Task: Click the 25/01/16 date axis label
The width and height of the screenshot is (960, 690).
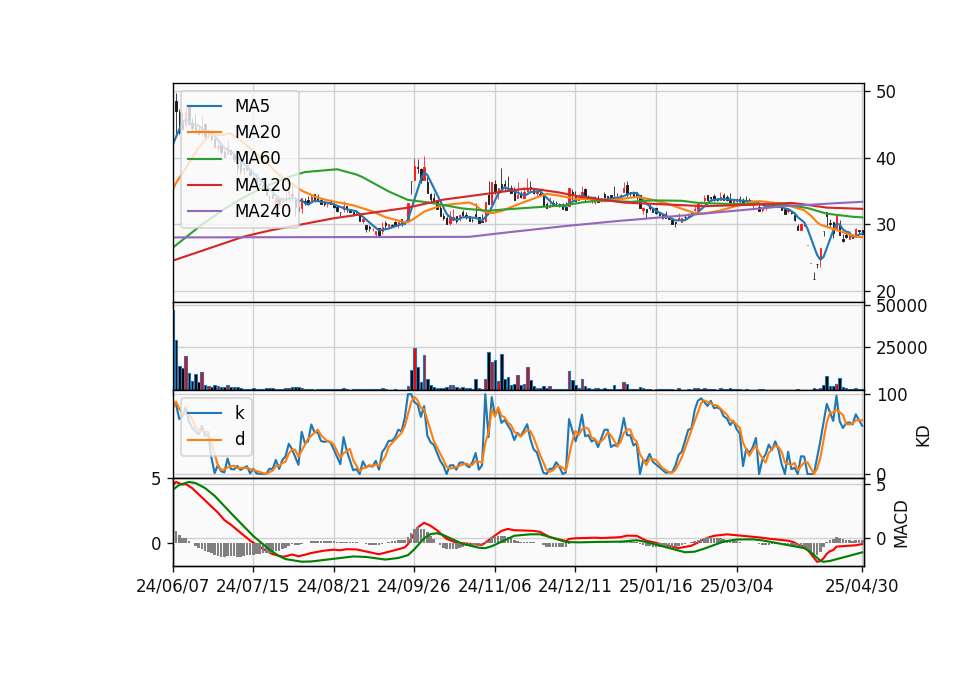Action: [656, 586]
